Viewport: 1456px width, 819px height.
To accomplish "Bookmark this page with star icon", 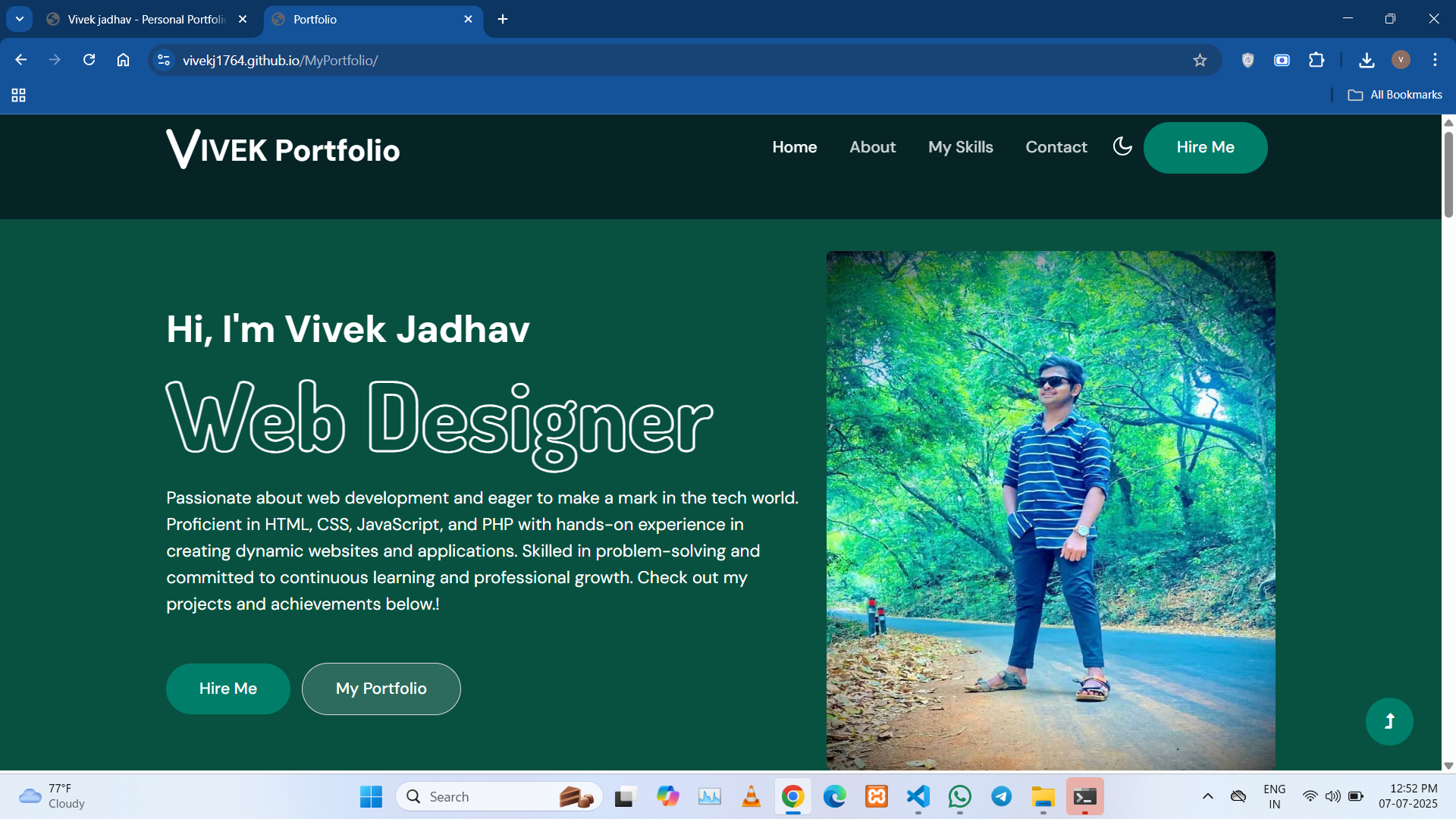I will click(x=1200, y=60).
